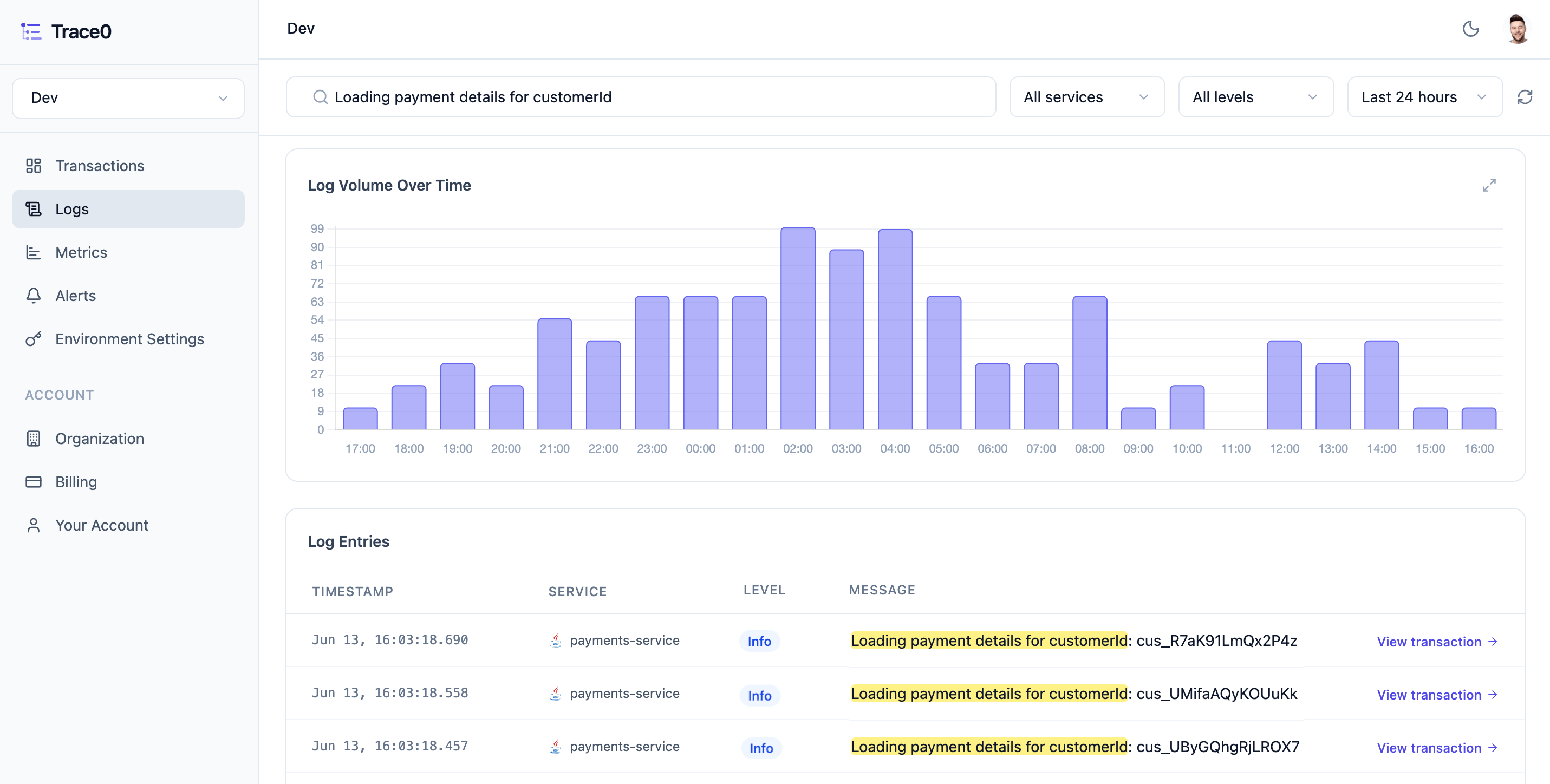
Task: Open the Last 24 hours time range dropdown
Action: point(1424,97)
